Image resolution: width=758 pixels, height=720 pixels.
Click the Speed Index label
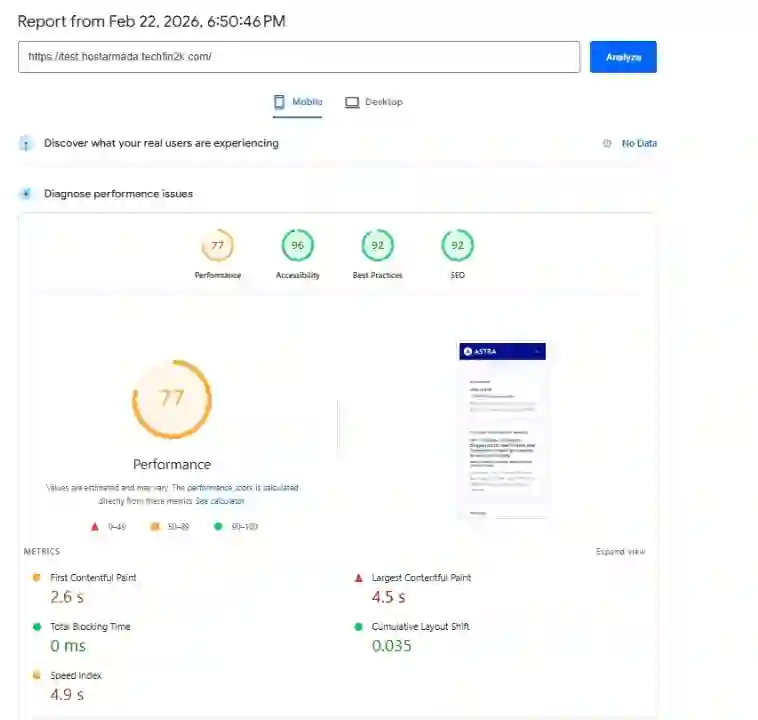(76, 676)
